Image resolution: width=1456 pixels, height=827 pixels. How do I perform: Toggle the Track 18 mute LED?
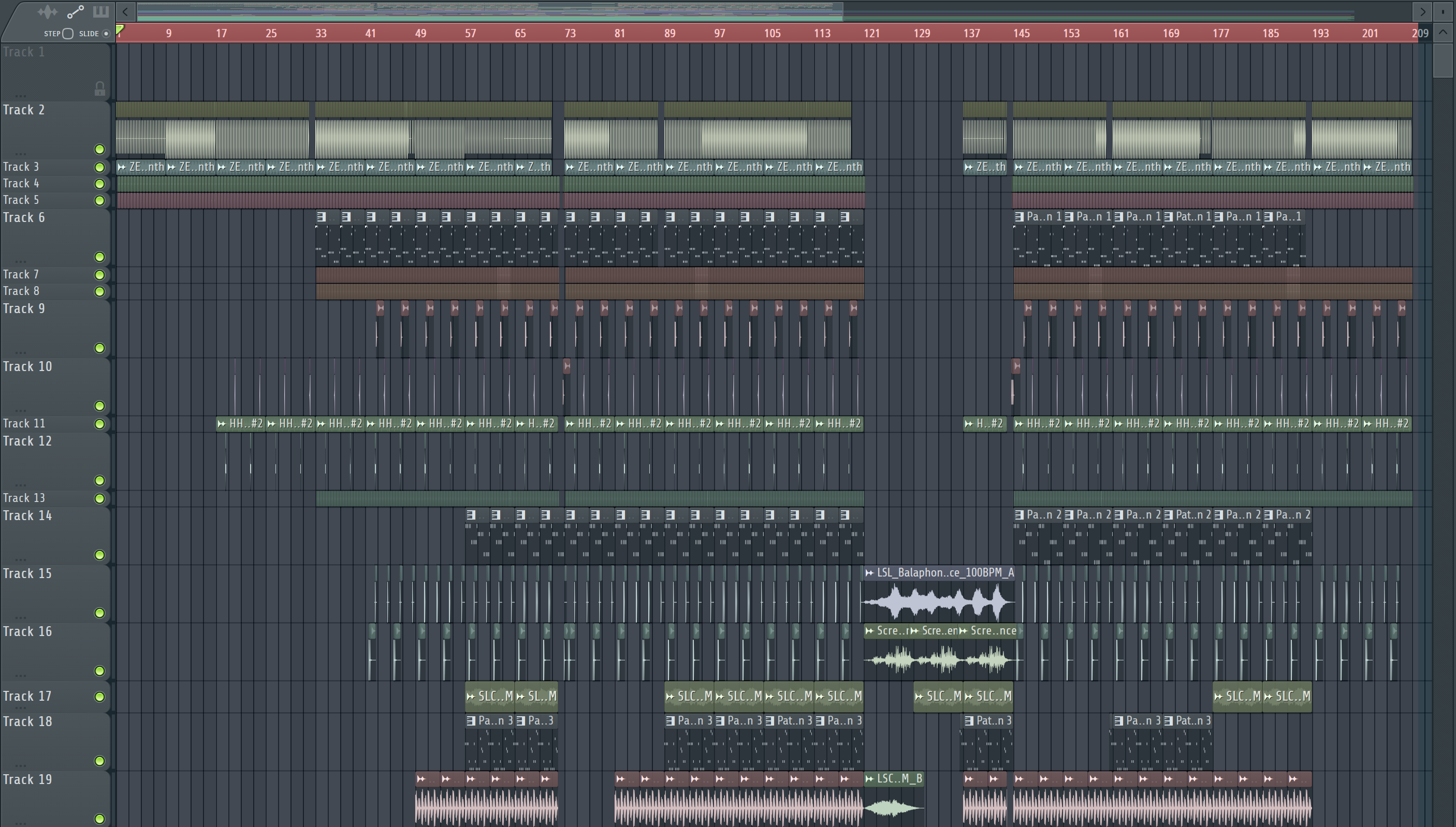99,761
